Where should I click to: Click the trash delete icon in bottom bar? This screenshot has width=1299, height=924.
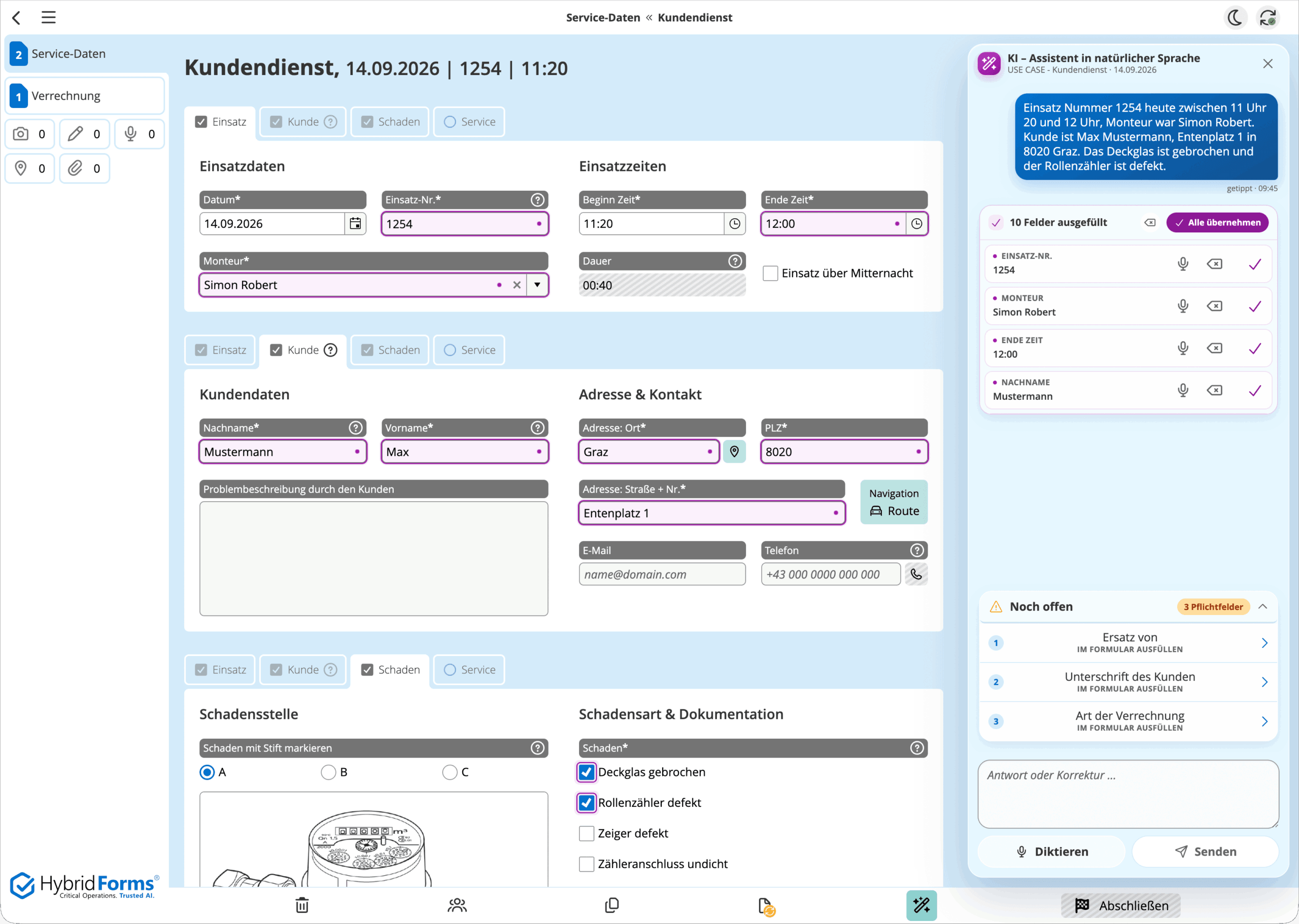pyautogui.click(x=302, y=905)
